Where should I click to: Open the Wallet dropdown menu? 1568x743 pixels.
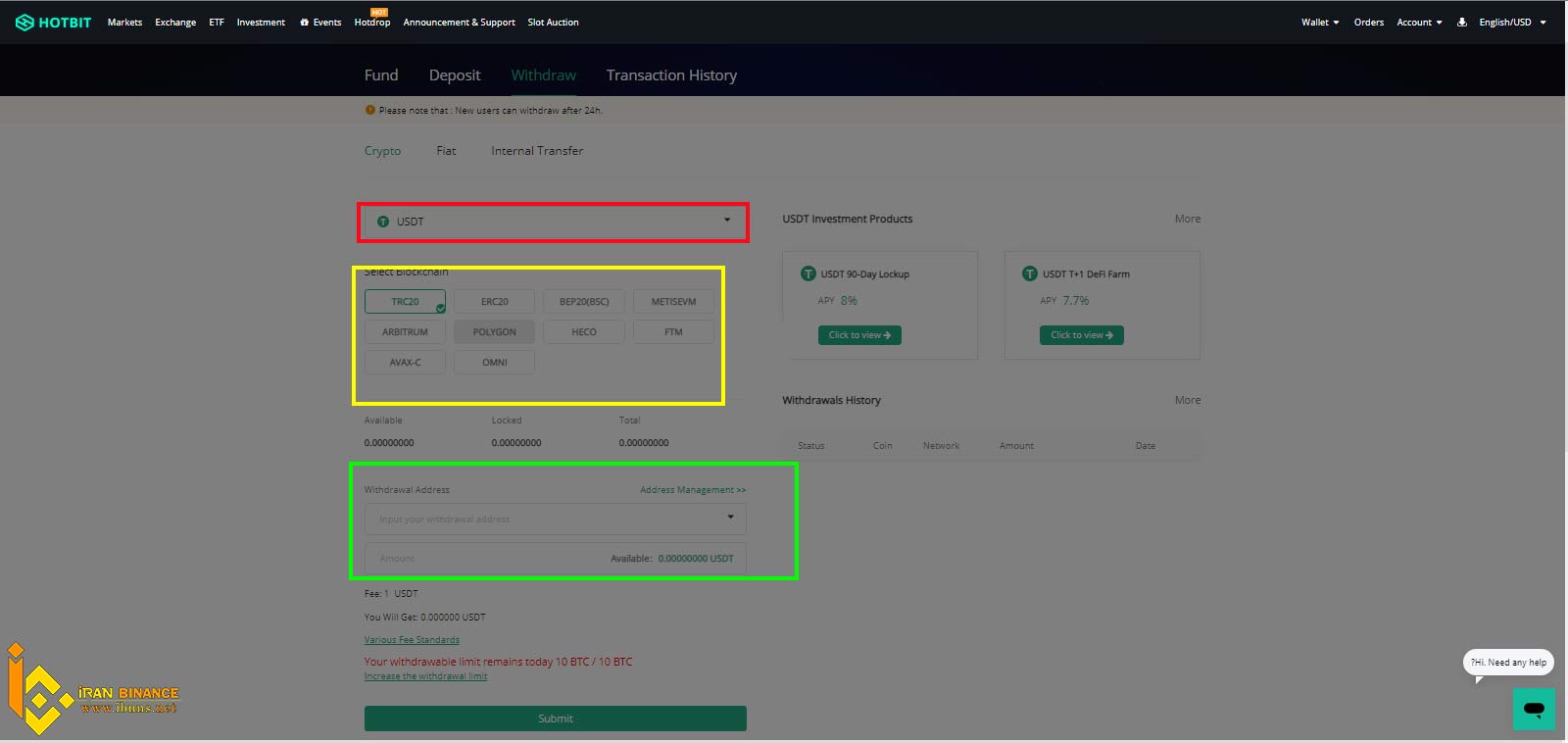tap(1320, 22)
